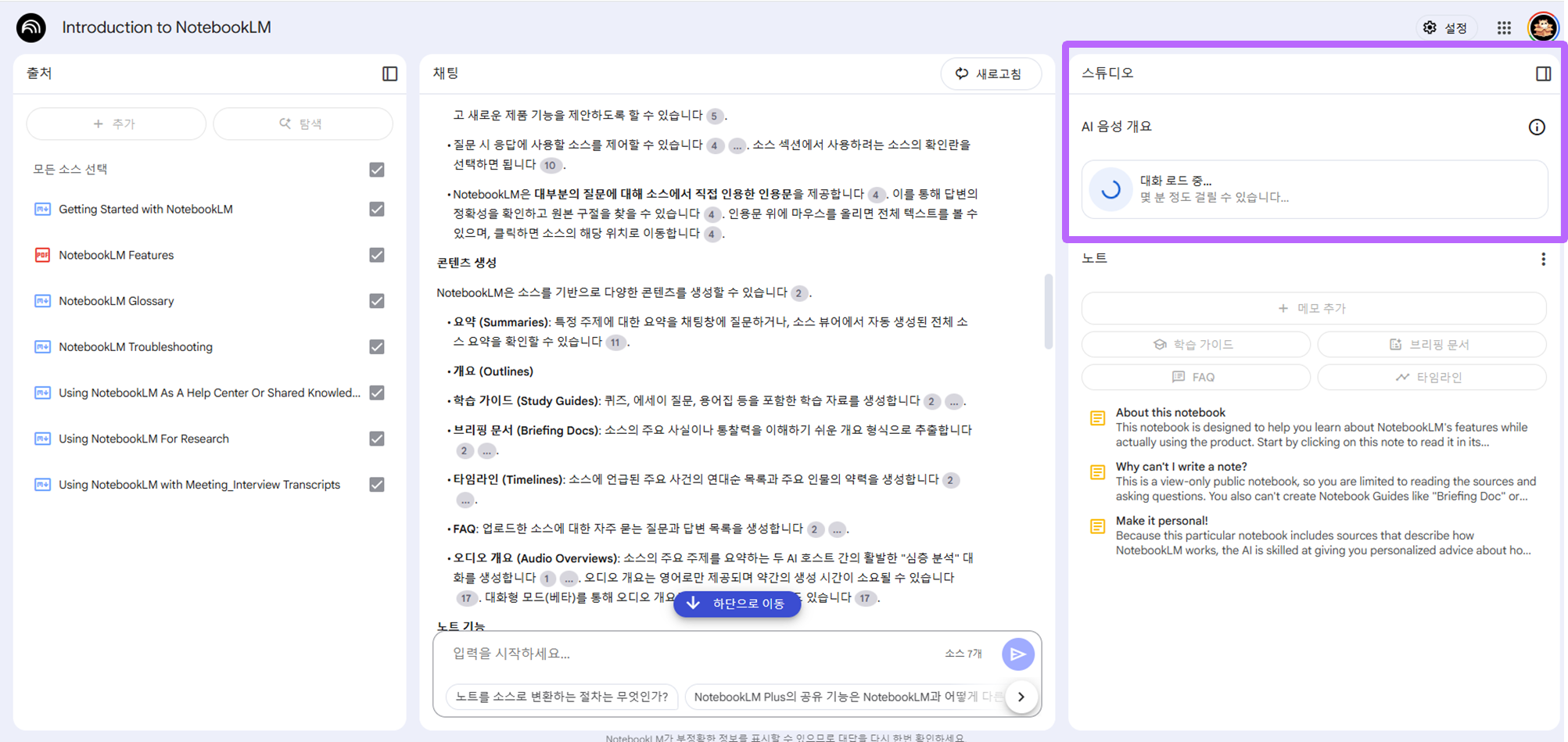The height and width of the screenshot is (742, 1568).
Task: Open the 노트 more options menu
Action: pyautogui.click(x=1543, y=259)
